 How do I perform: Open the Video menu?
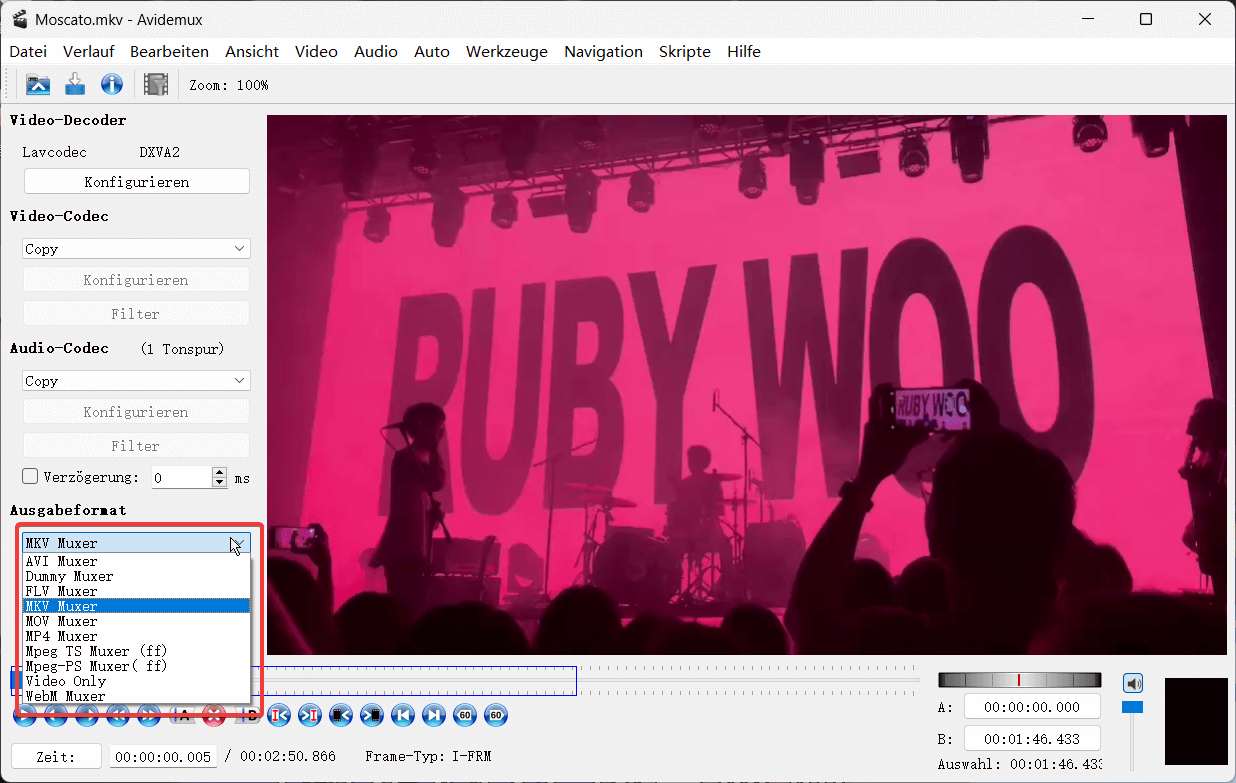click(316, 51)
